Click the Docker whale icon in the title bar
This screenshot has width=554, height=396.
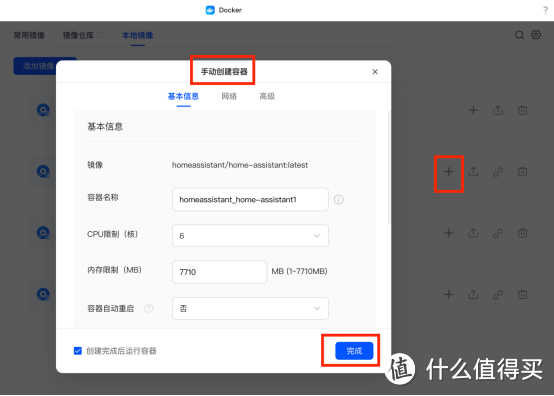210,10
